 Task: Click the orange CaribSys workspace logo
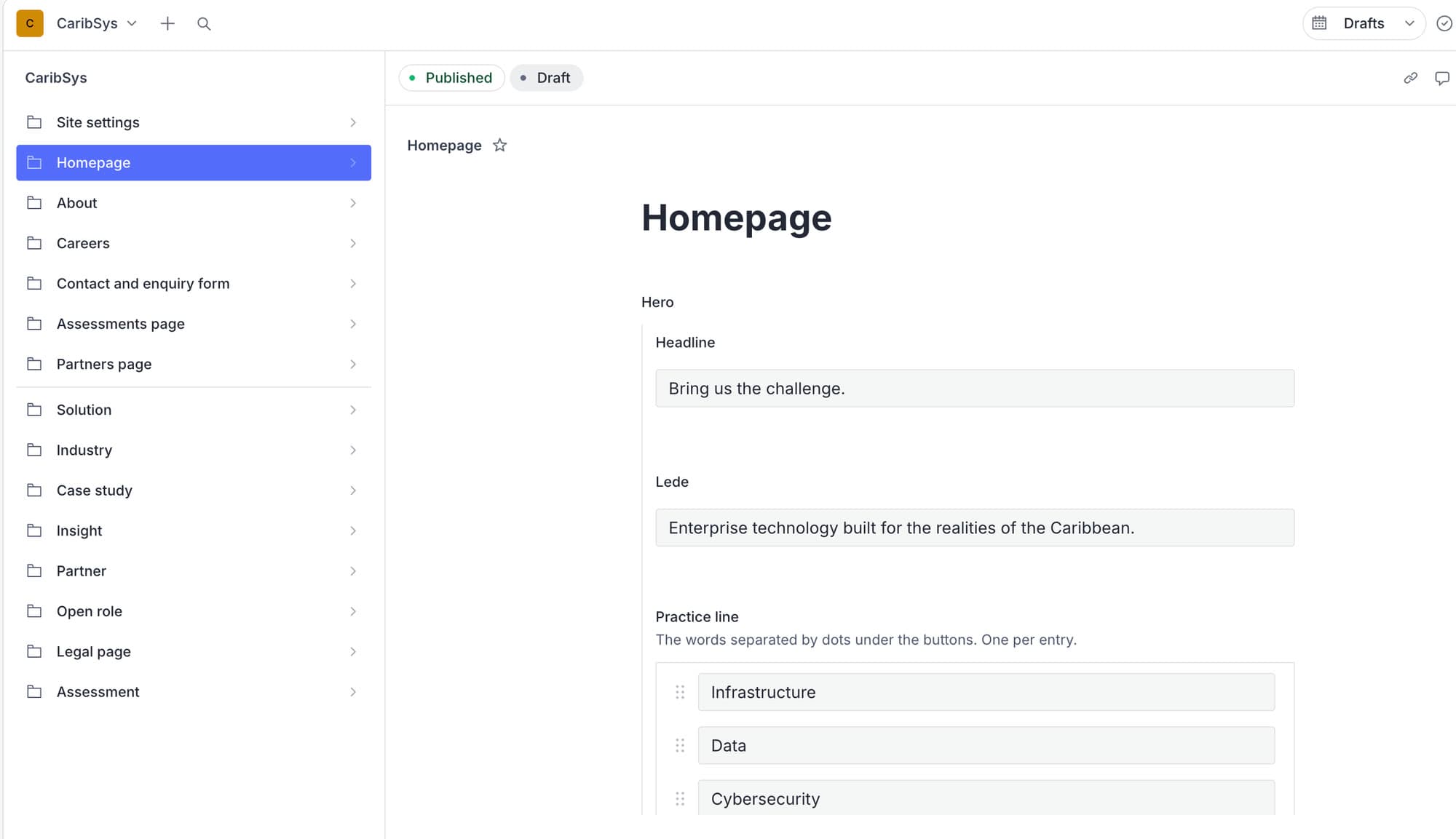tap(30, 23)
